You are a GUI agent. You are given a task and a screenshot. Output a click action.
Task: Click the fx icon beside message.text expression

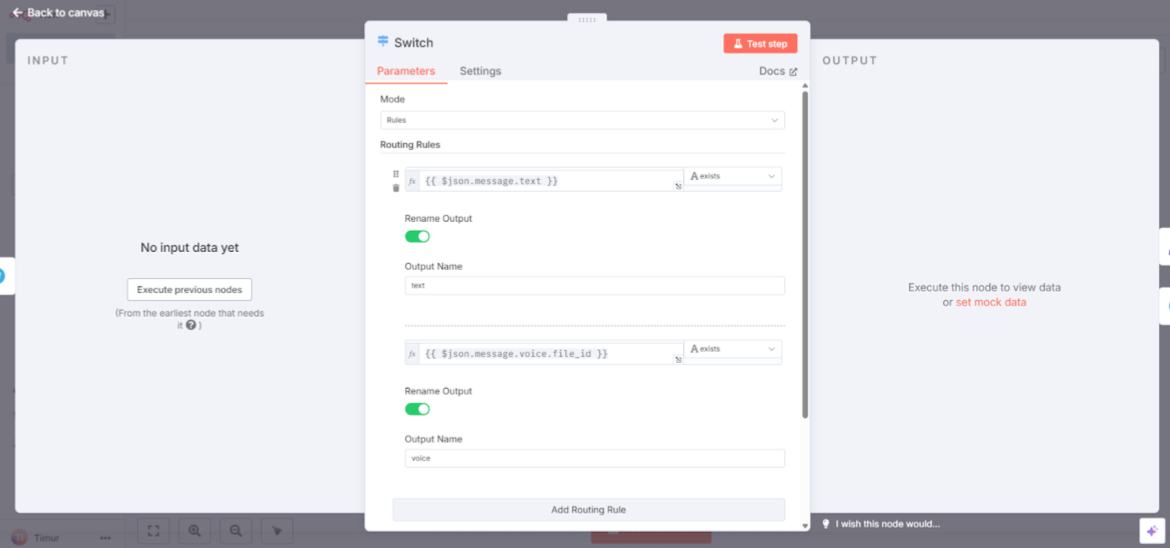click(412, 181)
